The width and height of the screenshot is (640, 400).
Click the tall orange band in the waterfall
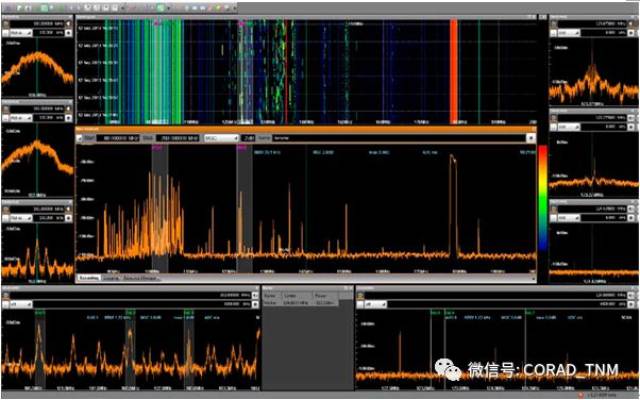click(453, 71)
